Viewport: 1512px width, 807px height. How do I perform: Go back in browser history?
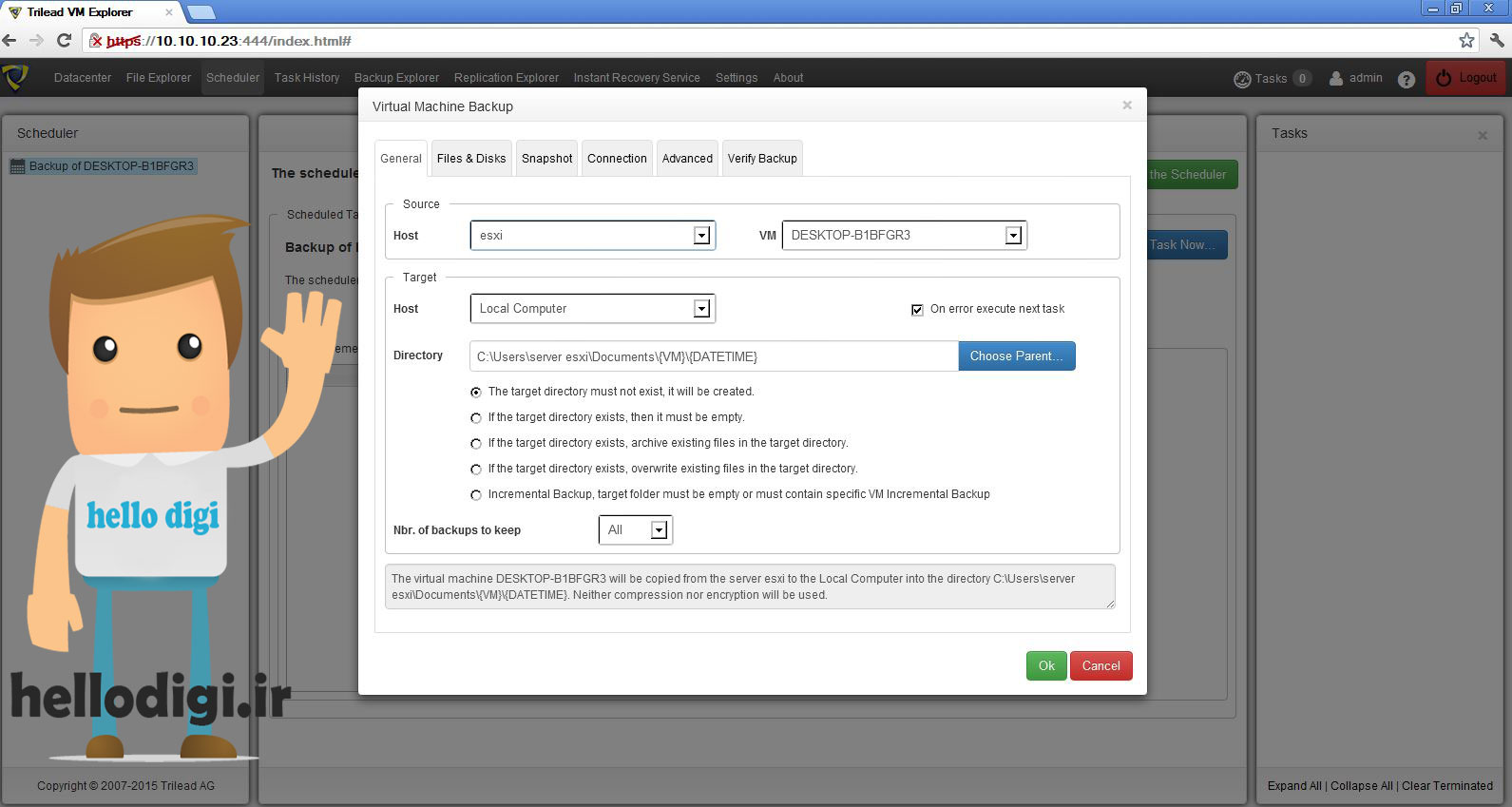click(x=10, y=41)
